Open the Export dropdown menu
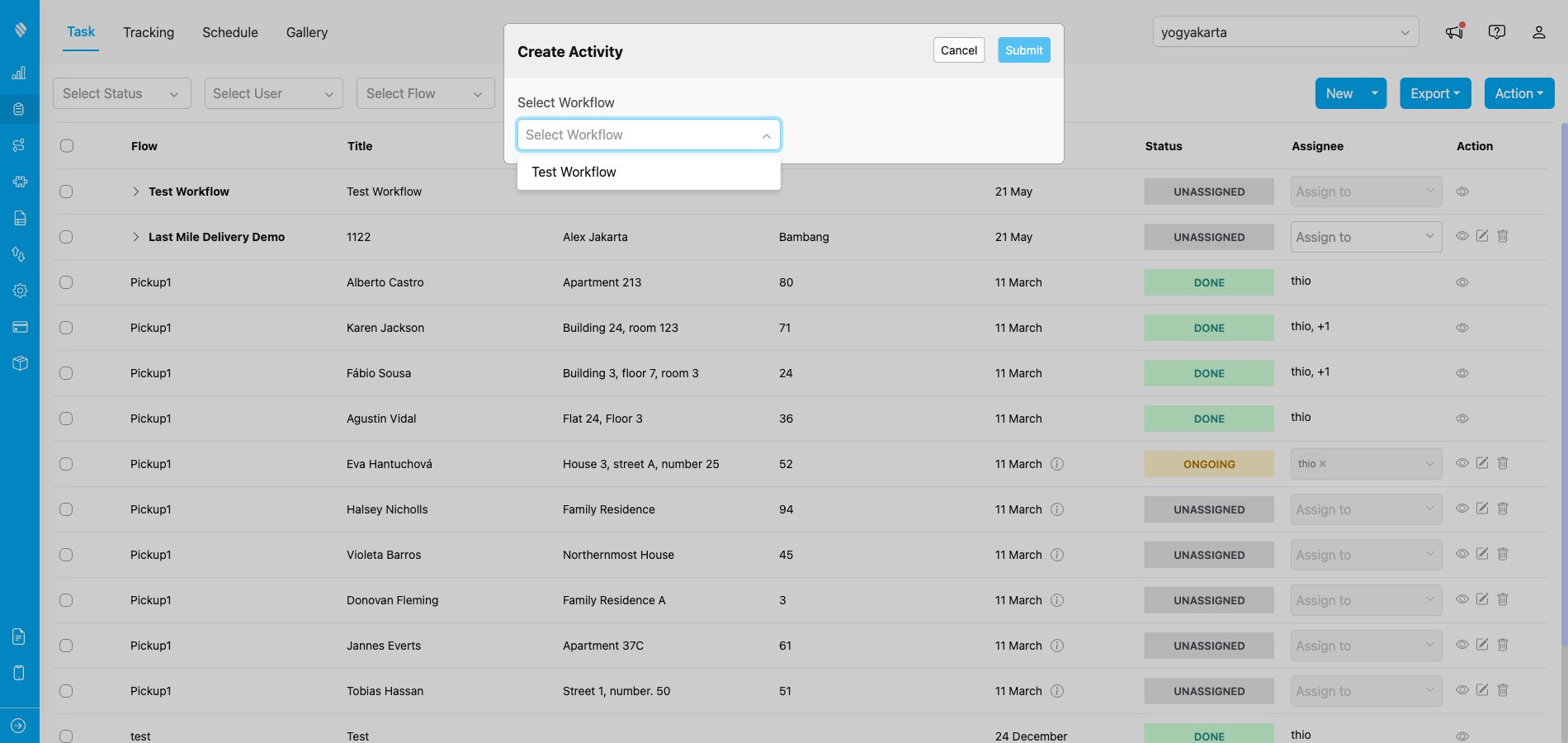 (1435, 93)
